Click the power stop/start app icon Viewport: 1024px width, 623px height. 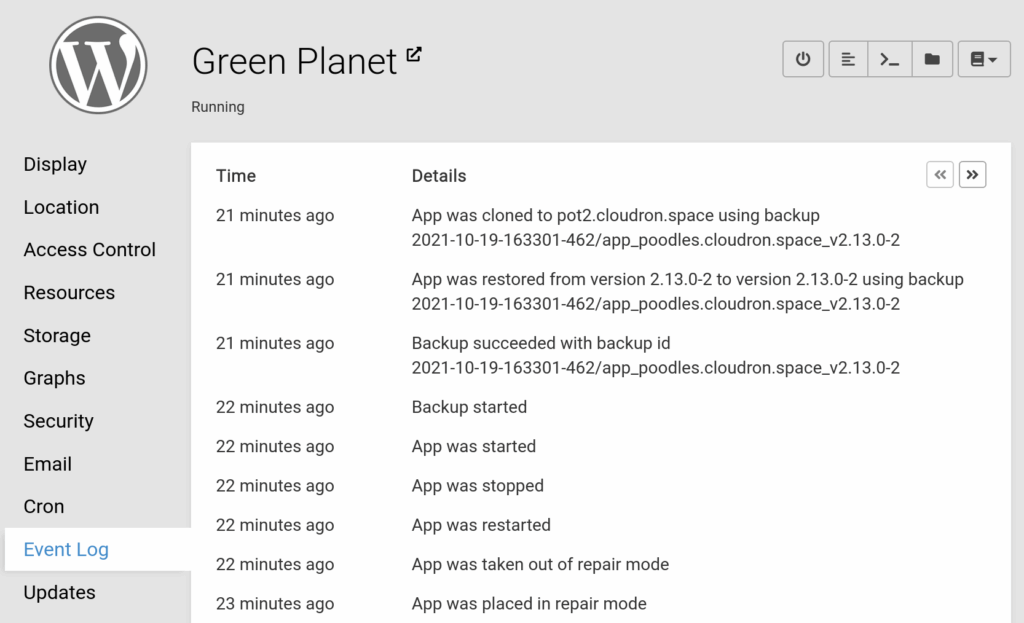coord(803,59)
